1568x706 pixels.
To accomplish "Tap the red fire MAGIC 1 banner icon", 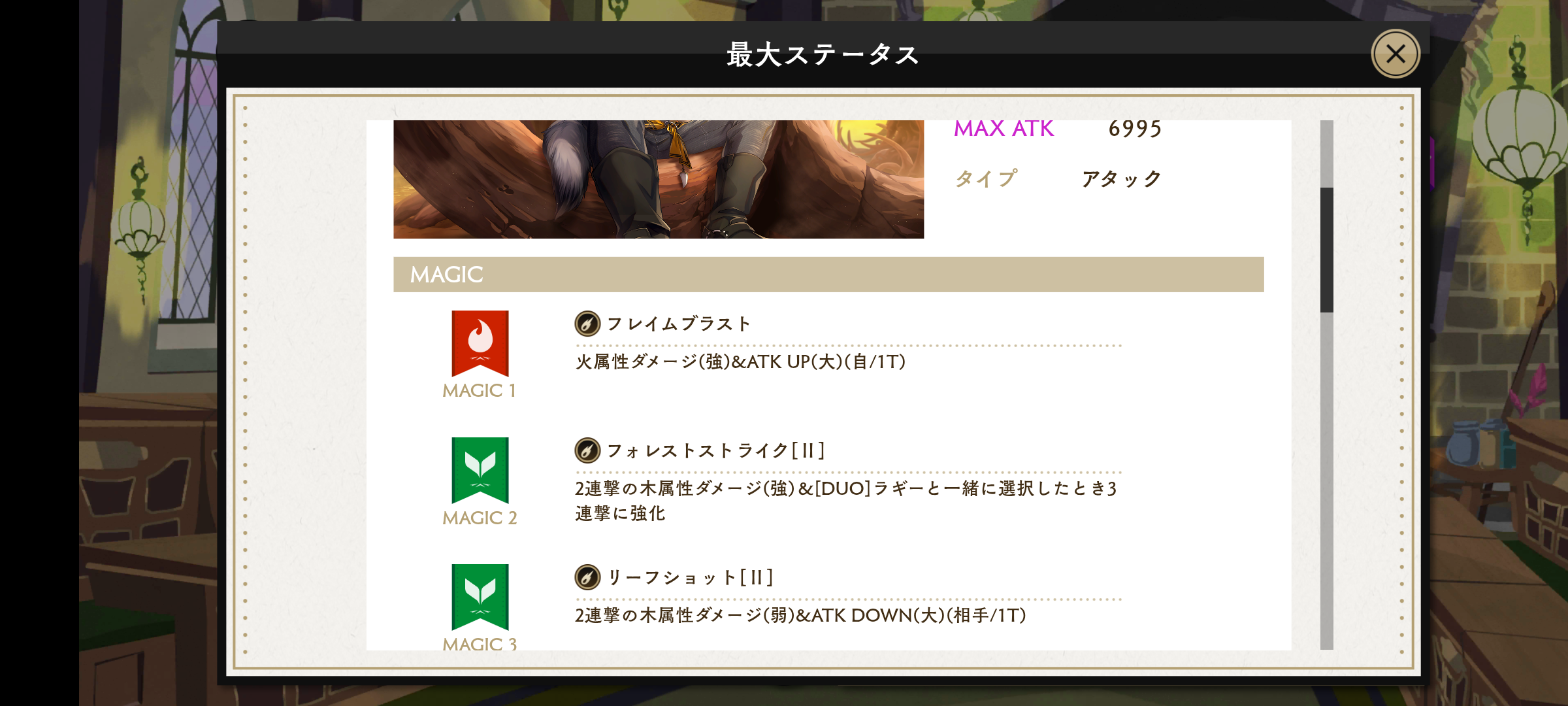I will tap(480, 343).
